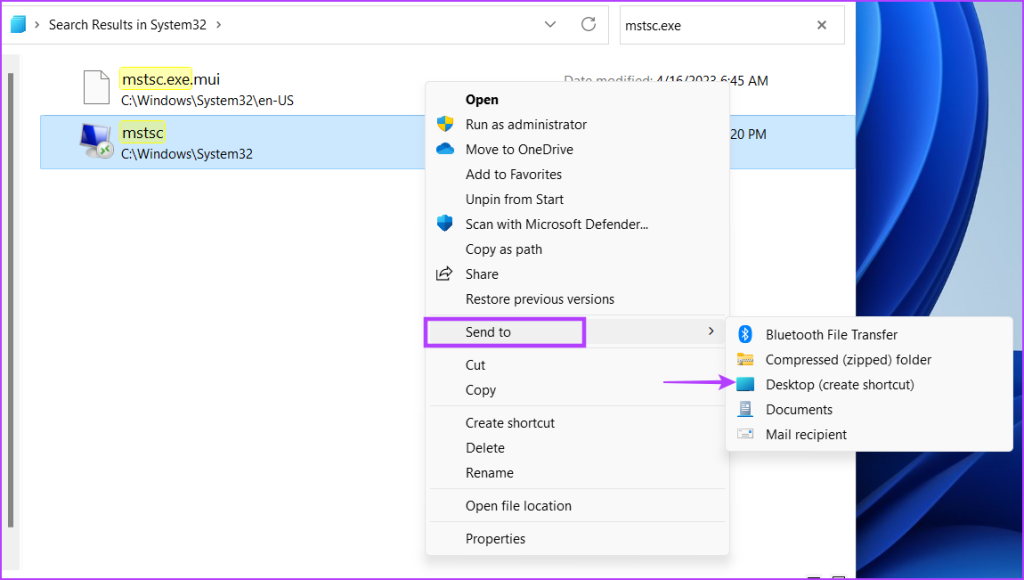Click the Bluetooth File Transfer icon
1024x580 pixels.
(x=745, y=334)
